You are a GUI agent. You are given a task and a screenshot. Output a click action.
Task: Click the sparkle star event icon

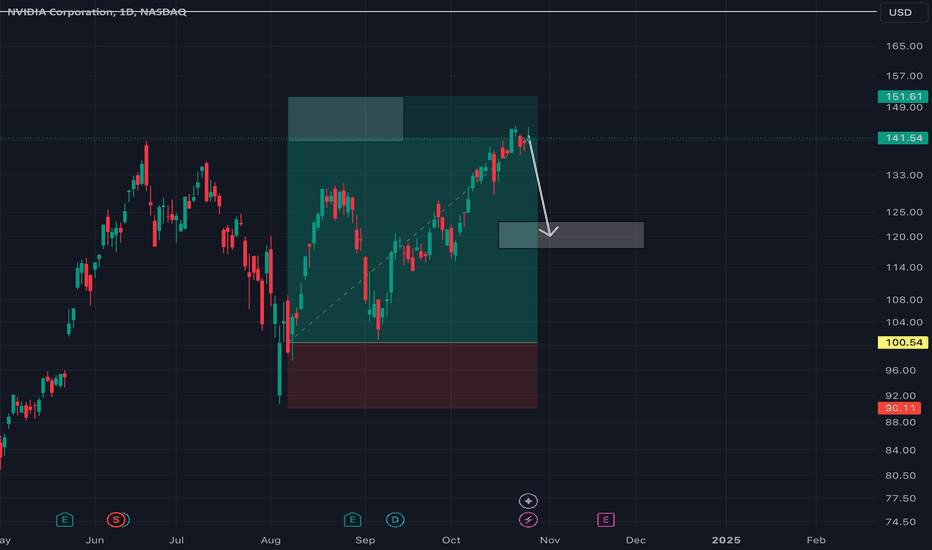coord(528,501)
